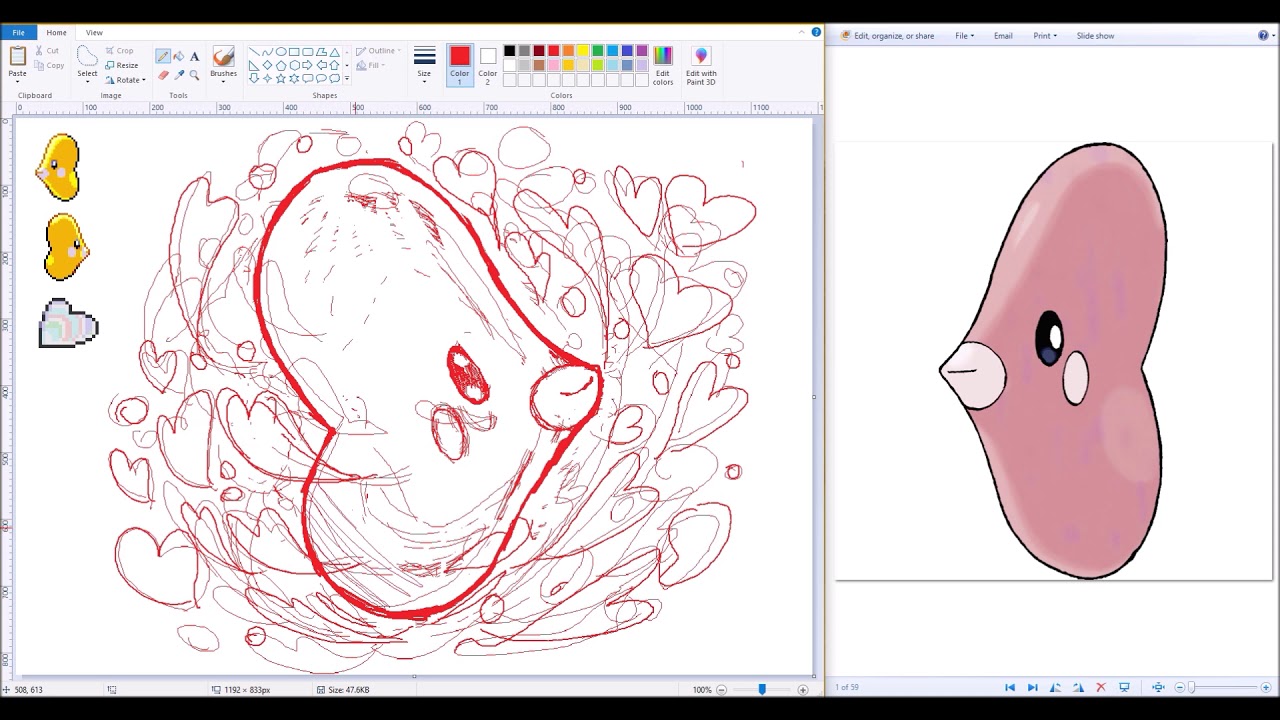Screen dimensions: 1280x720
Task: Pick the pink color swatch
Action: [x=553, y=65]
